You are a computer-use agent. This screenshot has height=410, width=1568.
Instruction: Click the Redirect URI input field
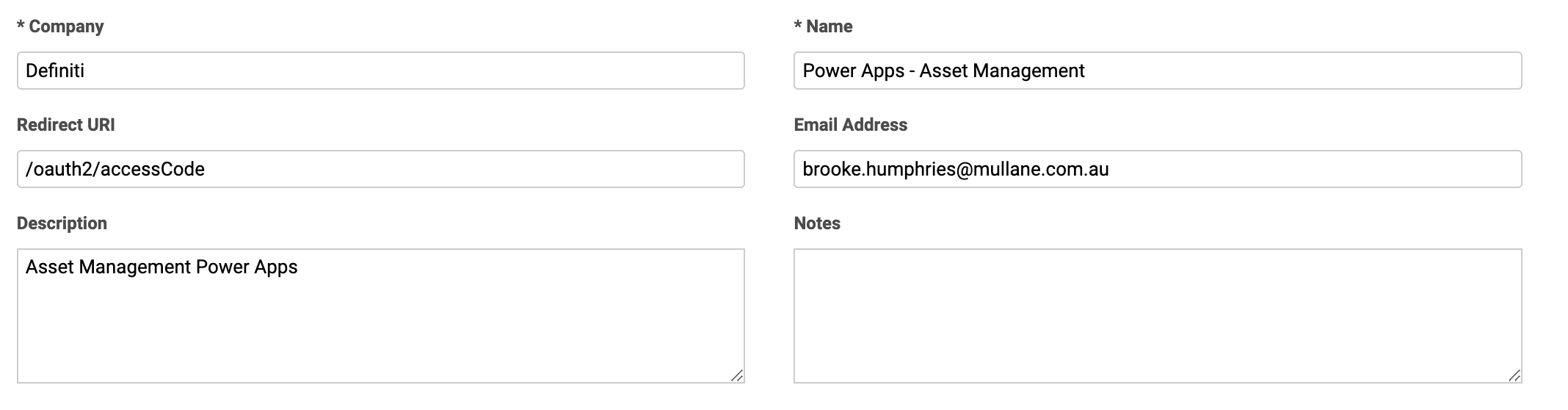(x=380, y=169)
